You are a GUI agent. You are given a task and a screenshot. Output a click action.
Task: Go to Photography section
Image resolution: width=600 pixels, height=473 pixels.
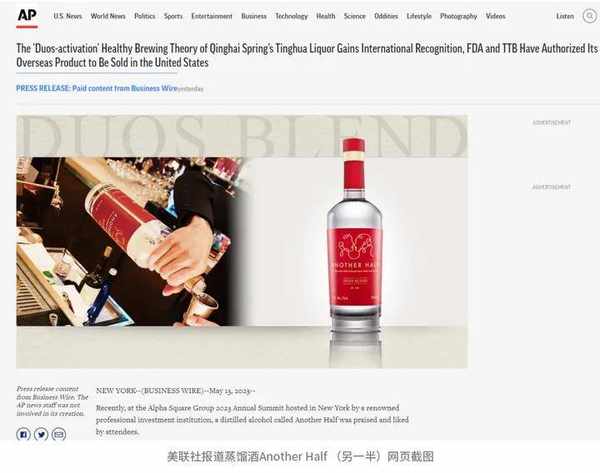click(458, 16)
